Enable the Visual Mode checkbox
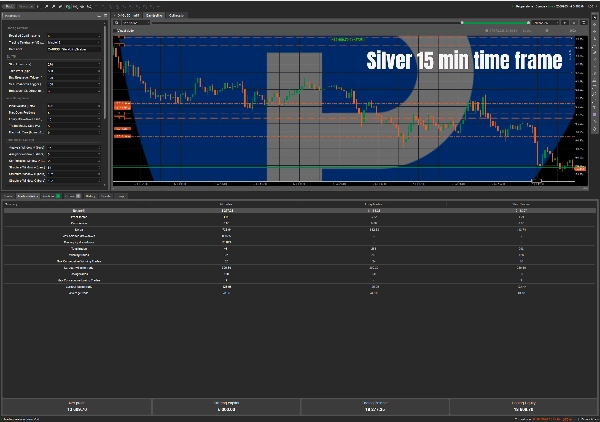 (x=116, y=31)
